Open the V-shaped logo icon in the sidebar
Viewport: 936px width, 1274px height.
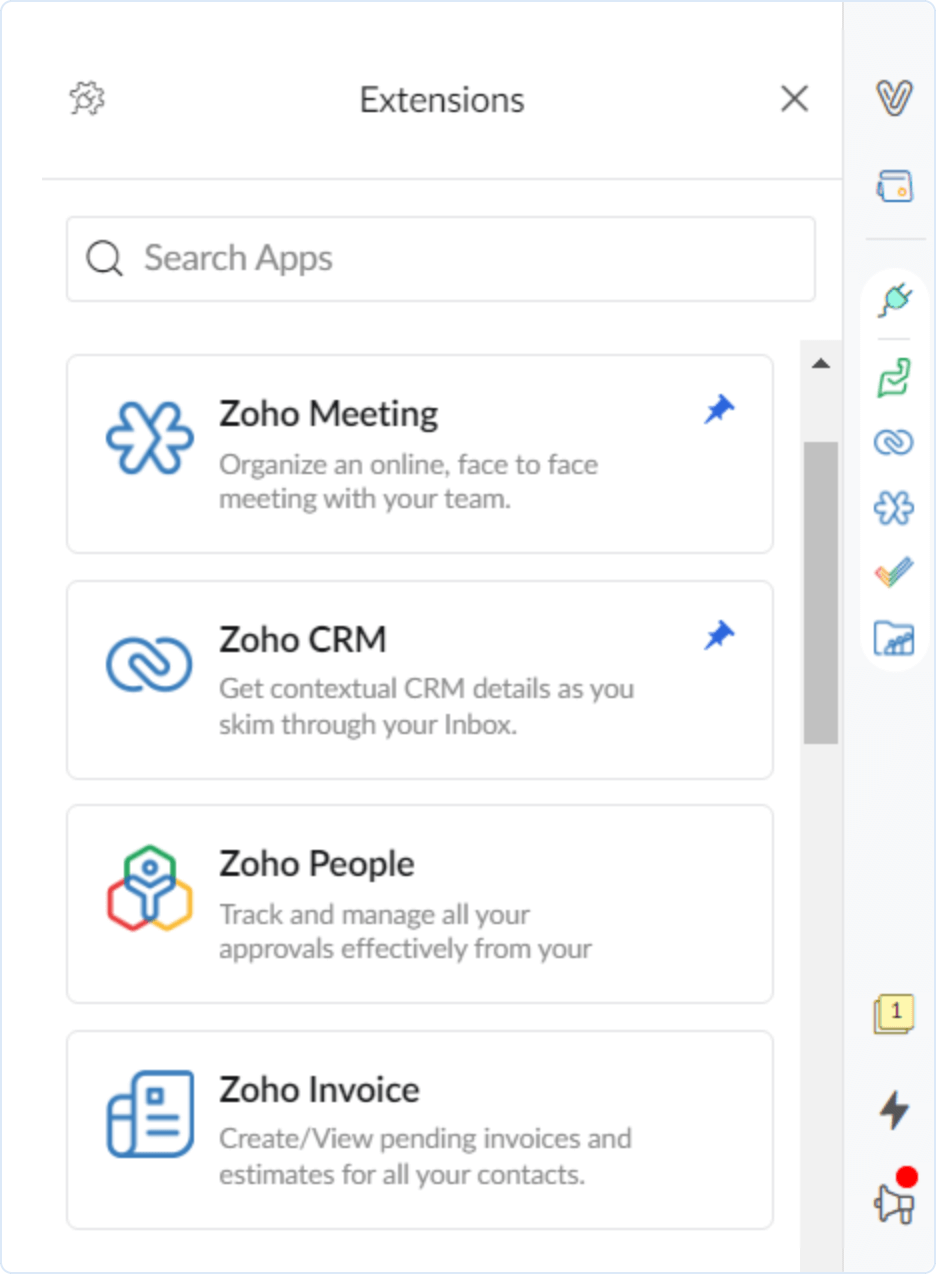894,98
